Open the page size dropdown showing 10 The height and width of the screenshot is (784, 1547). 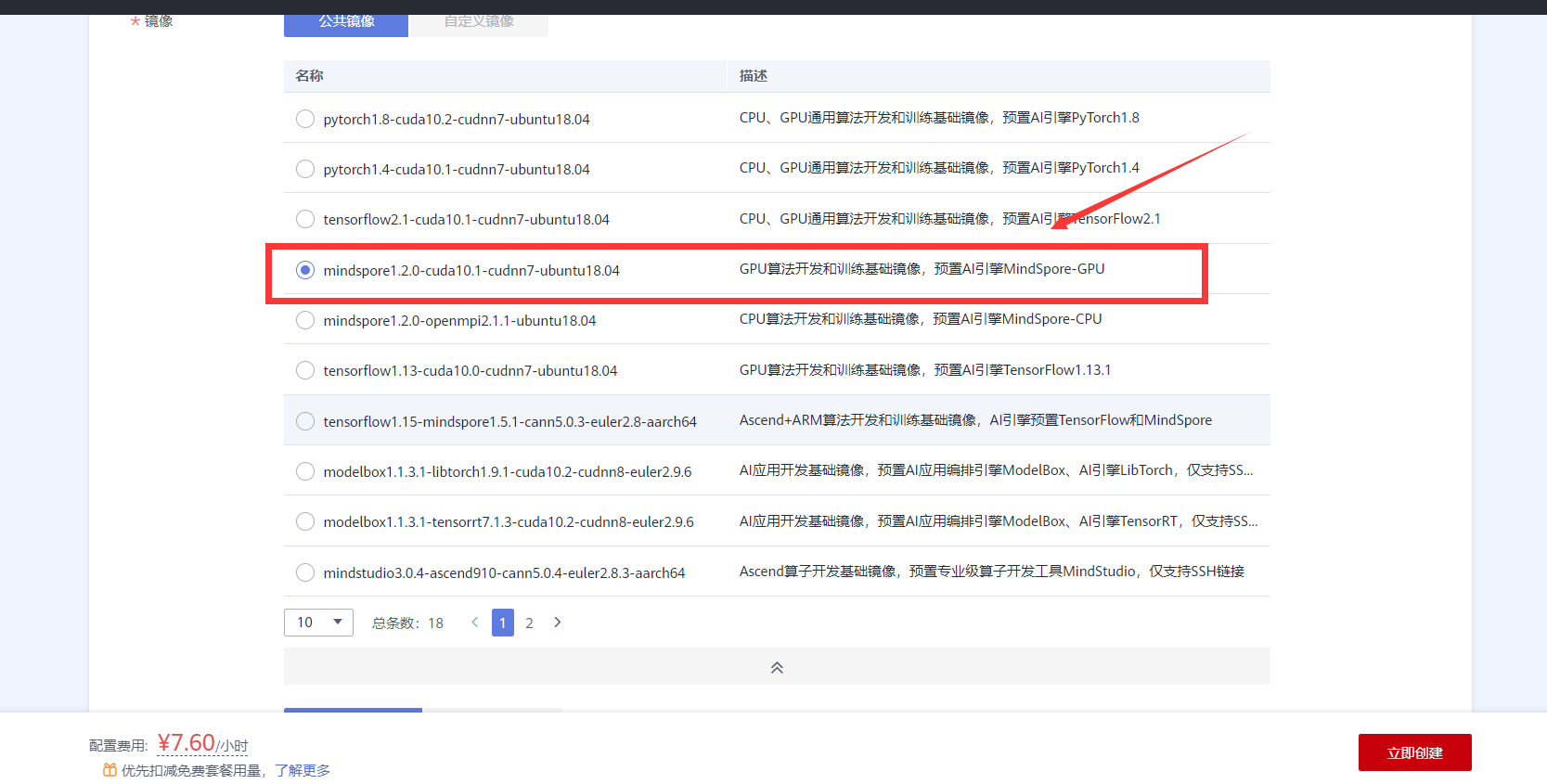coord(318,623)
